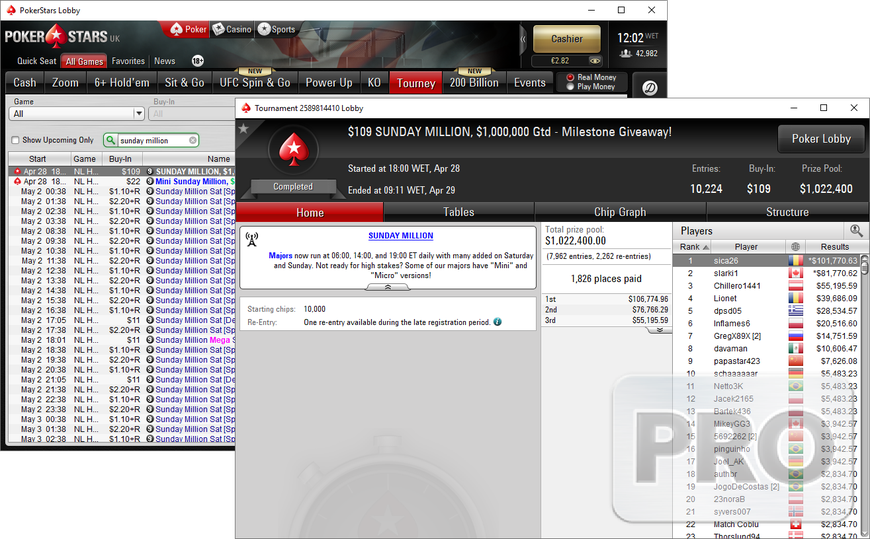The width and height of the screenshot is (870, 539).
Task: Open the Tables tab in tournament
Action: coord(458,212)
